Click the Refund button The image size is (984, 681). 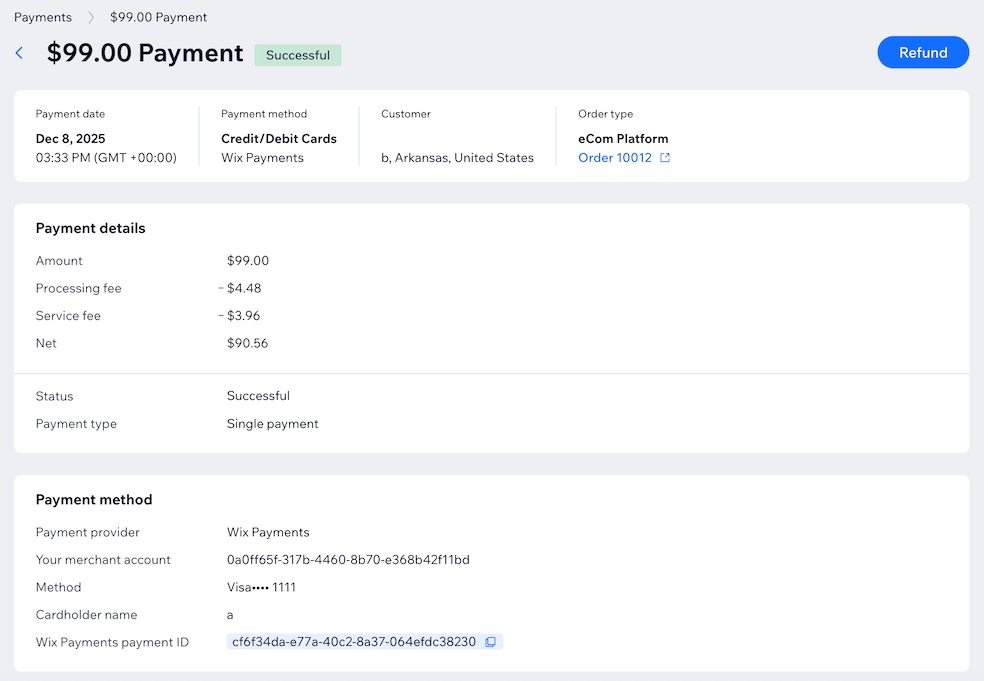coord(922,52)
